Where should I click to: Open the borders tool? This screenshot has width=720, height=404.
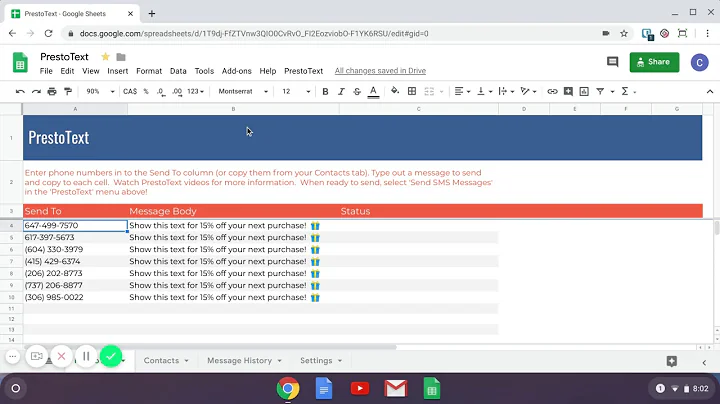[412, 91]
